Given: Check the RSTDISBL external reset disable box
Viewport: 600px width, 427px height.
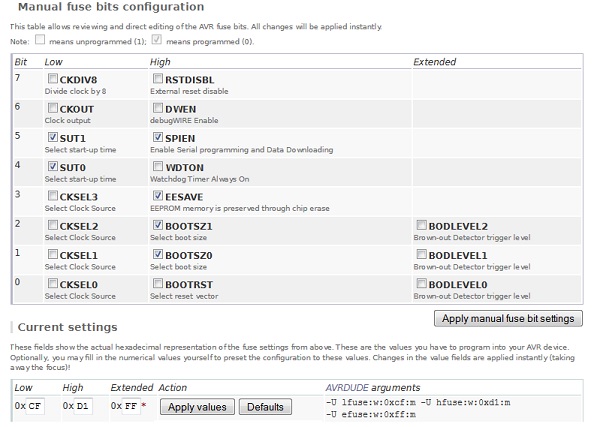Looking at the screenshot, I should pyautogui.click(x=158, y=79).
